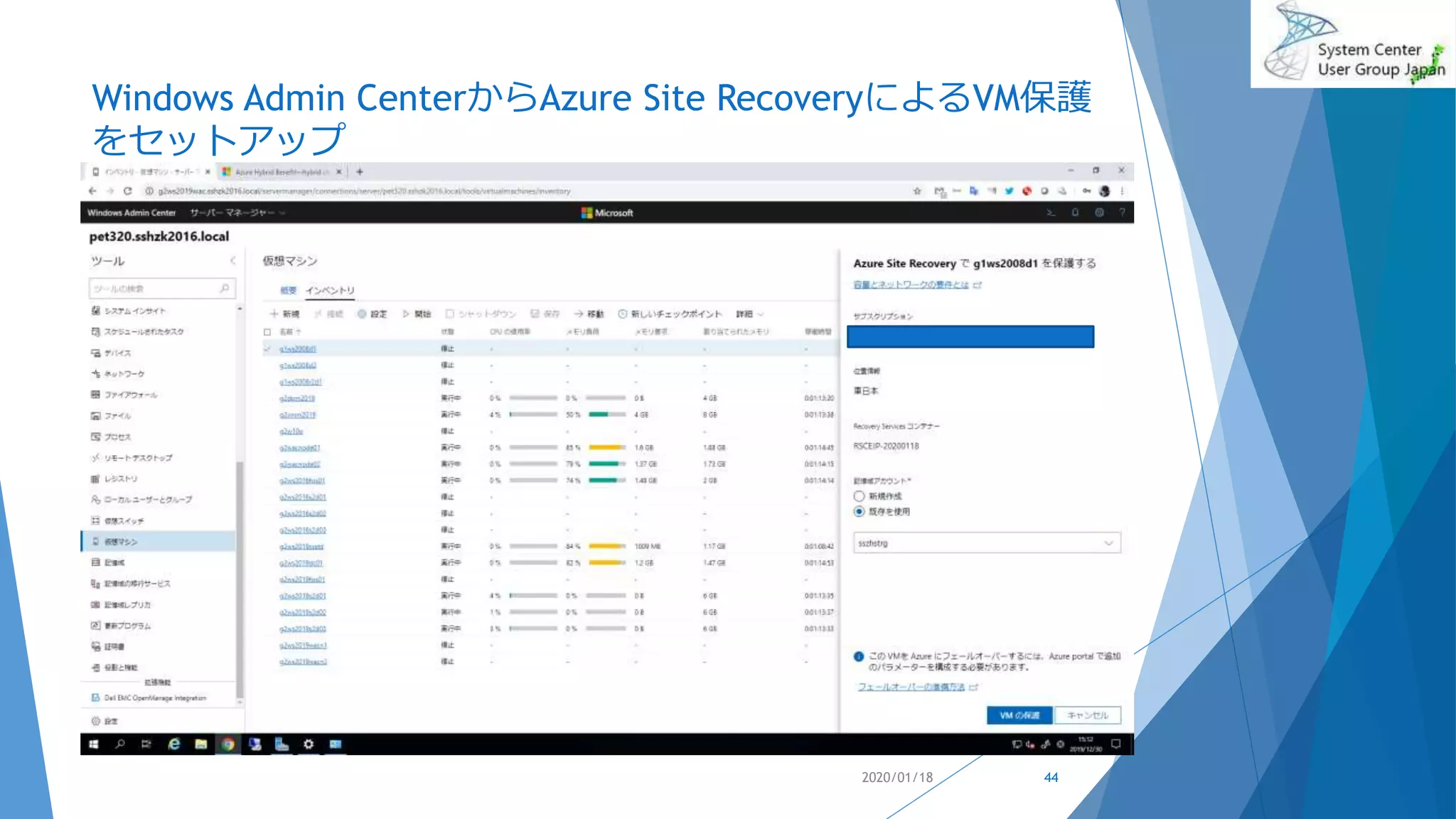Expand 詳細 more actions dropdown
This screenshot has height=819, width=1456.
point(749,314)
